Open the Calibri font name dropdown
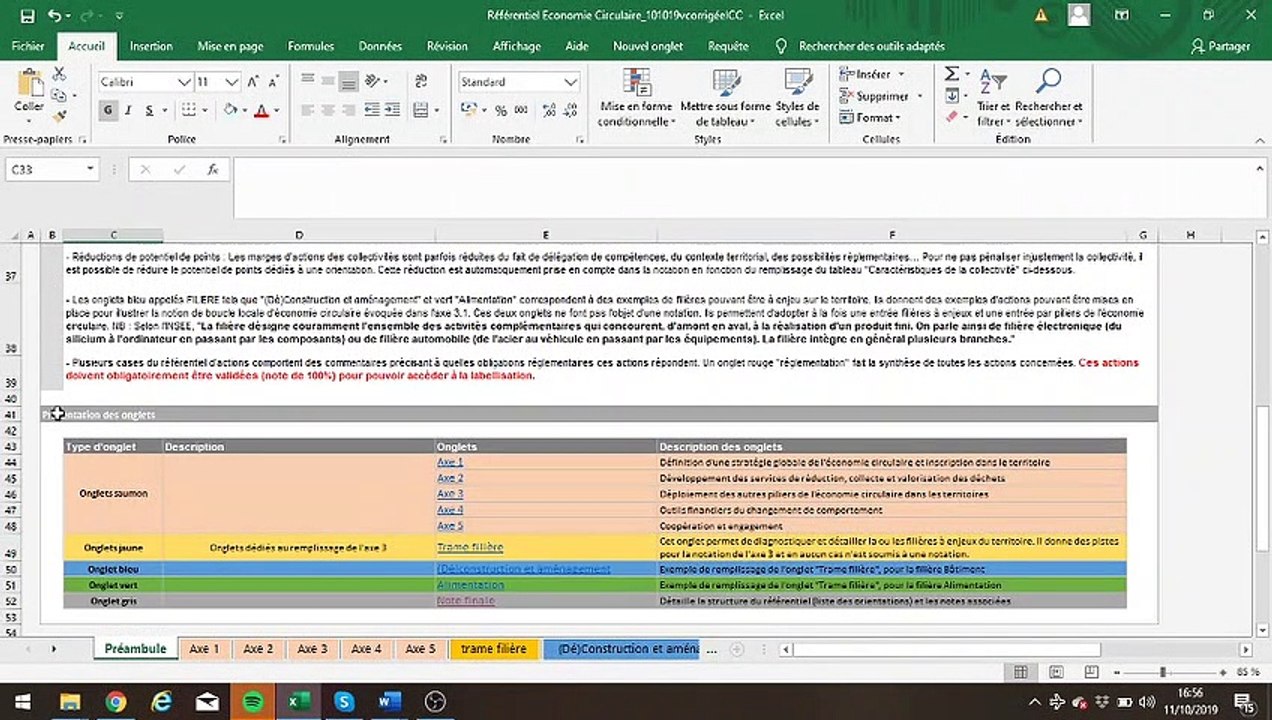This screenshot has width=1272, height=720. point(184,82)
